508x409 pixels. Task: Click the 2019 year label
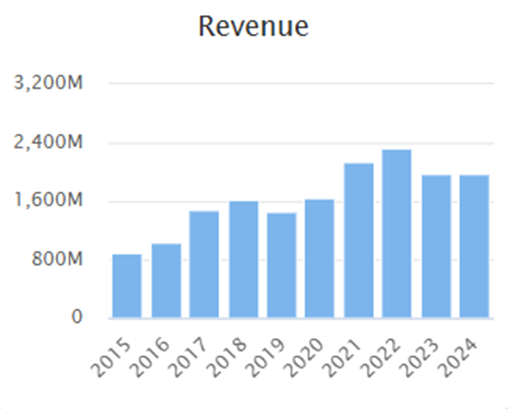(265, 358)
